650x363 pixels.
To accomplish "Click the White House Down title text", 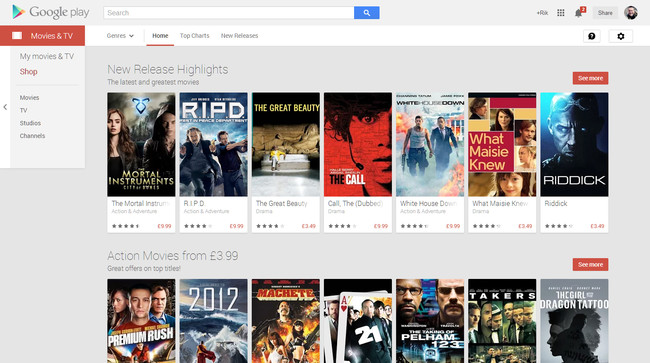I will pos(428,203).
